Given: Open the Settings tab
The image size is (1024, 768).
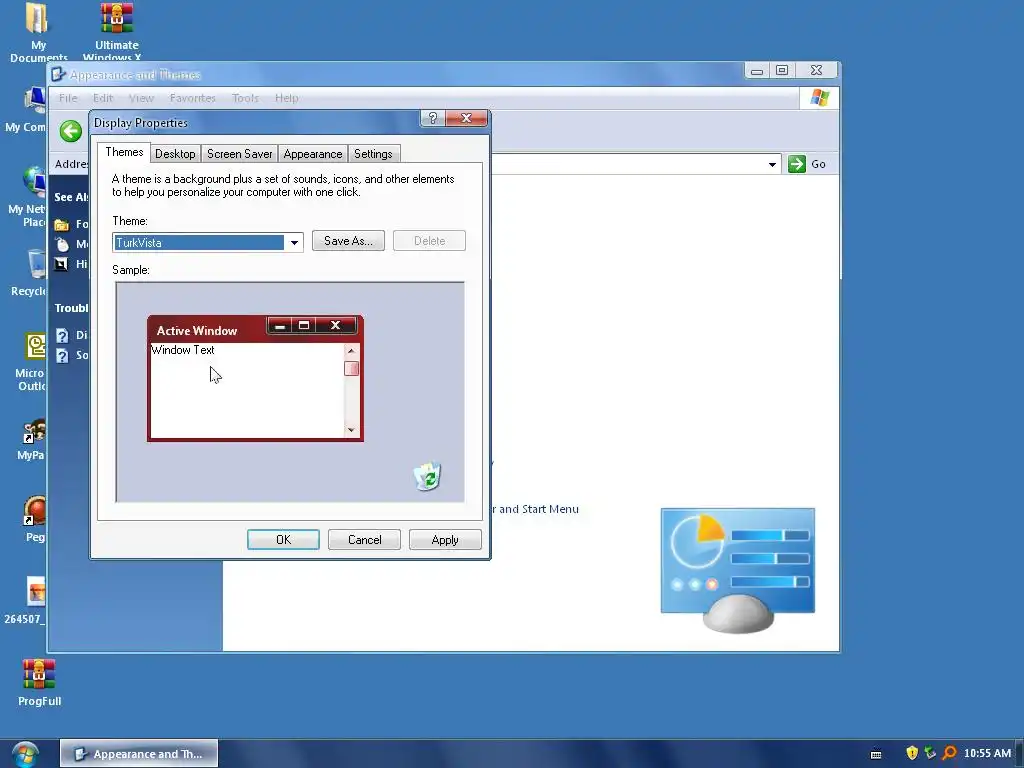Looking at the screenshot, I should pos(373,154).
